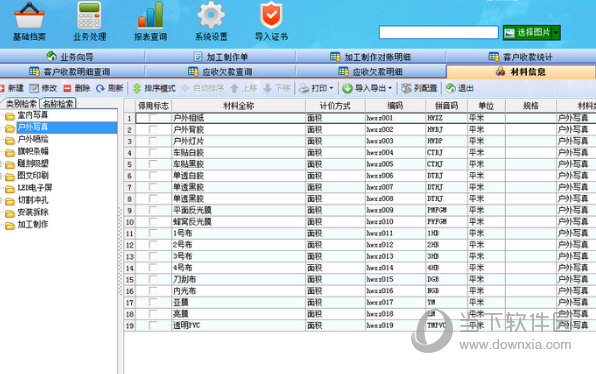Click the 刷新 refresh icon
This screenshot has width=596, height=374.
click(x=100, y=89)
